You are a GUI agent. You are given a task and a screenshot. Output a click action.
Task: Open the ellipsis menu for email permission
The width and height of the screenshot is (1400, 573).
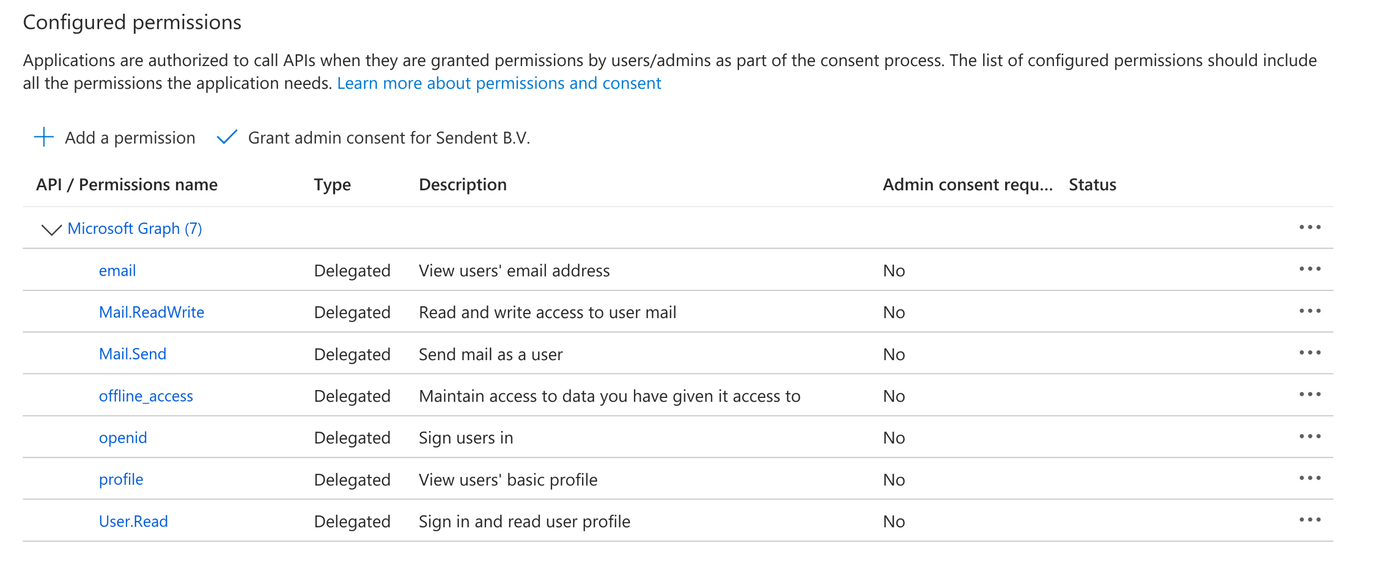pyautogui.click(x=1310, y=270)
